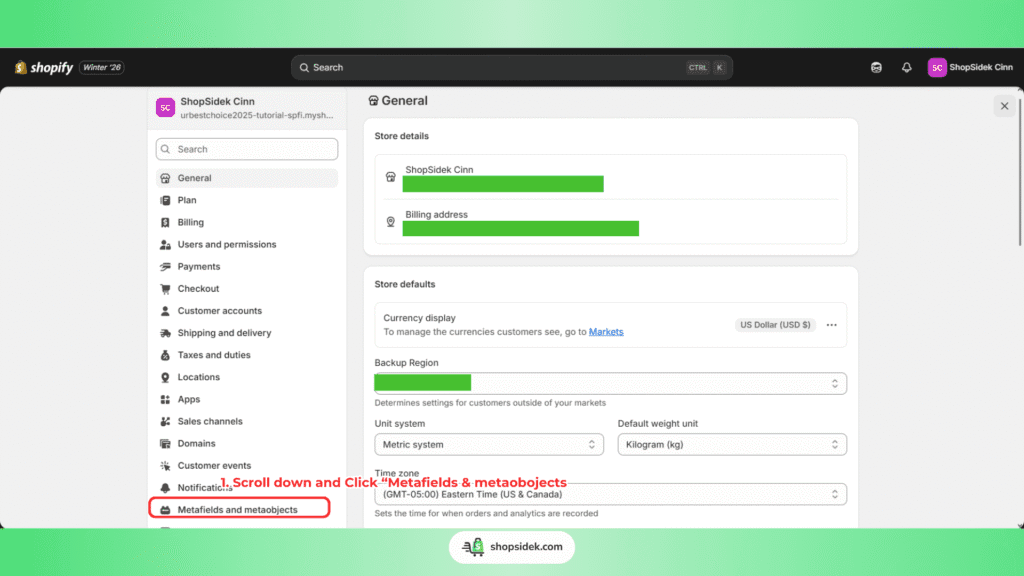This screenshot has width=1024, height=576.
Task: Click the US Dollar (USD $) badge
Action: point(775,325)
